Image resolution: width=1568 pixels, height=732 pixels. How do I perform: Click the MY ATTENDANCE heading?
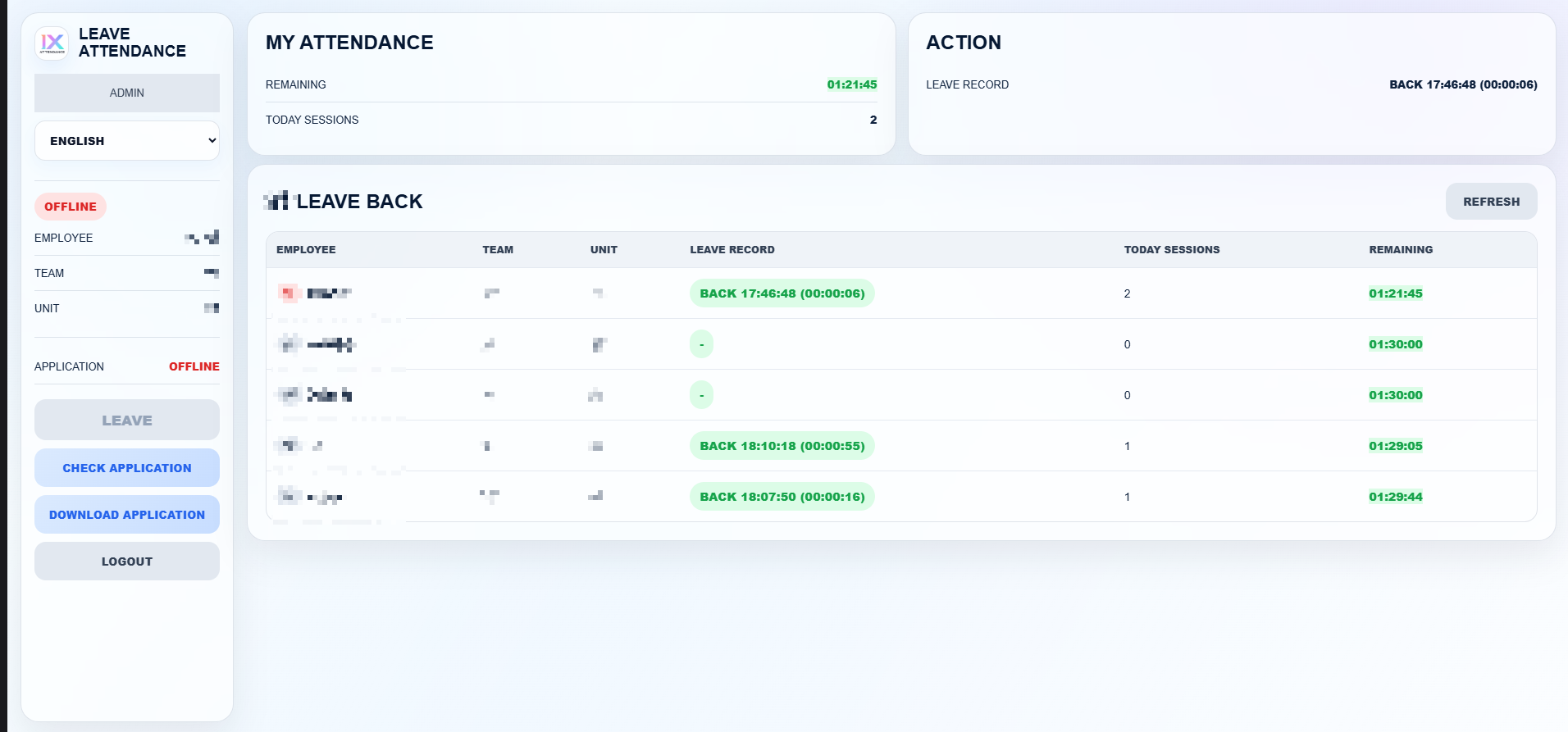click(x=349, y=43)
